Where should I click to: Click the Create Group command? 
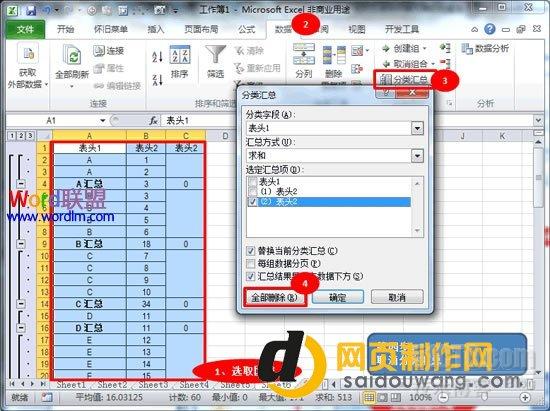[x=404, y=48]
